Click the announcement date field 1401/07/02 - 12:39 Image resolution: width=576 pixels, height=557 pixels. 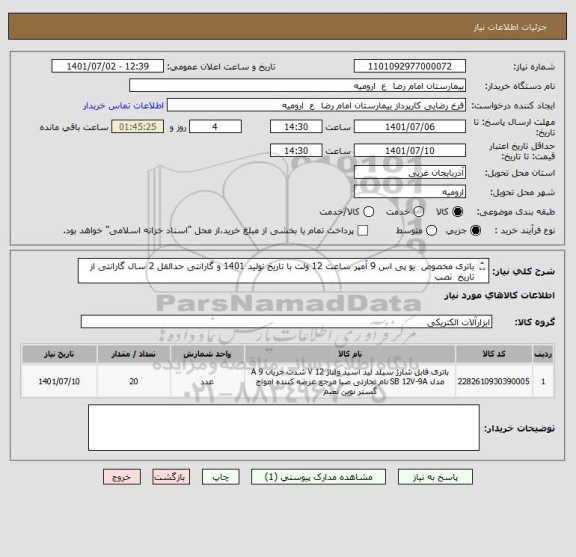pyautogui.click(x=108, y=67)
